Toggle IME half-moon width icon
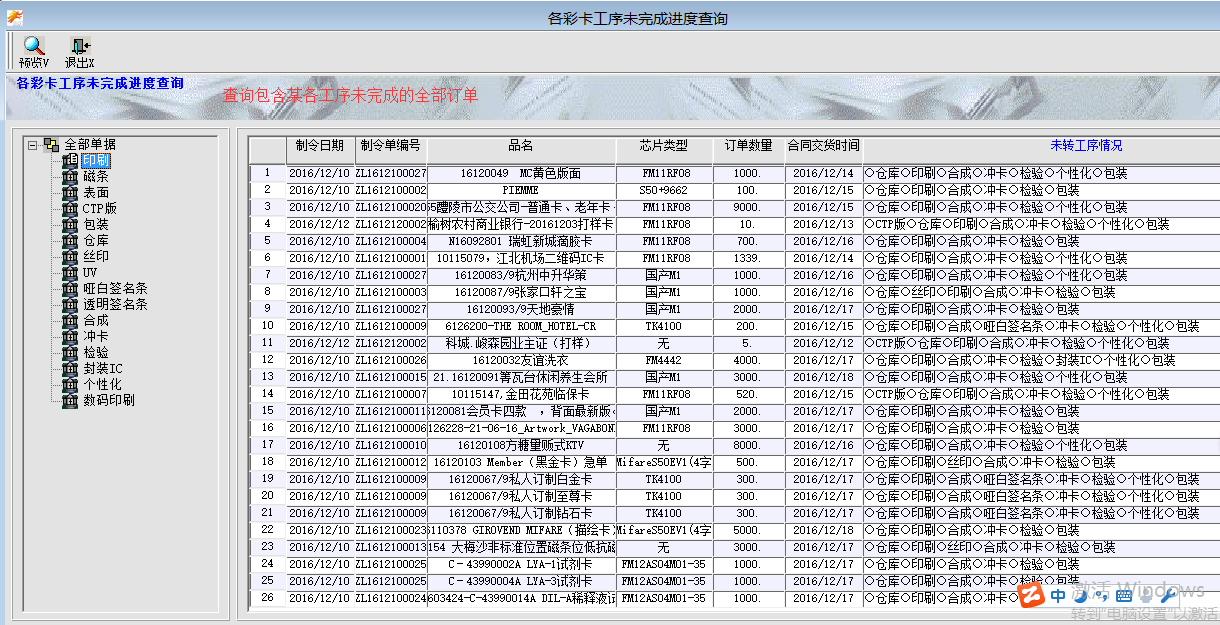This screenshot has width=1220, height=625. coord(1083,596)
